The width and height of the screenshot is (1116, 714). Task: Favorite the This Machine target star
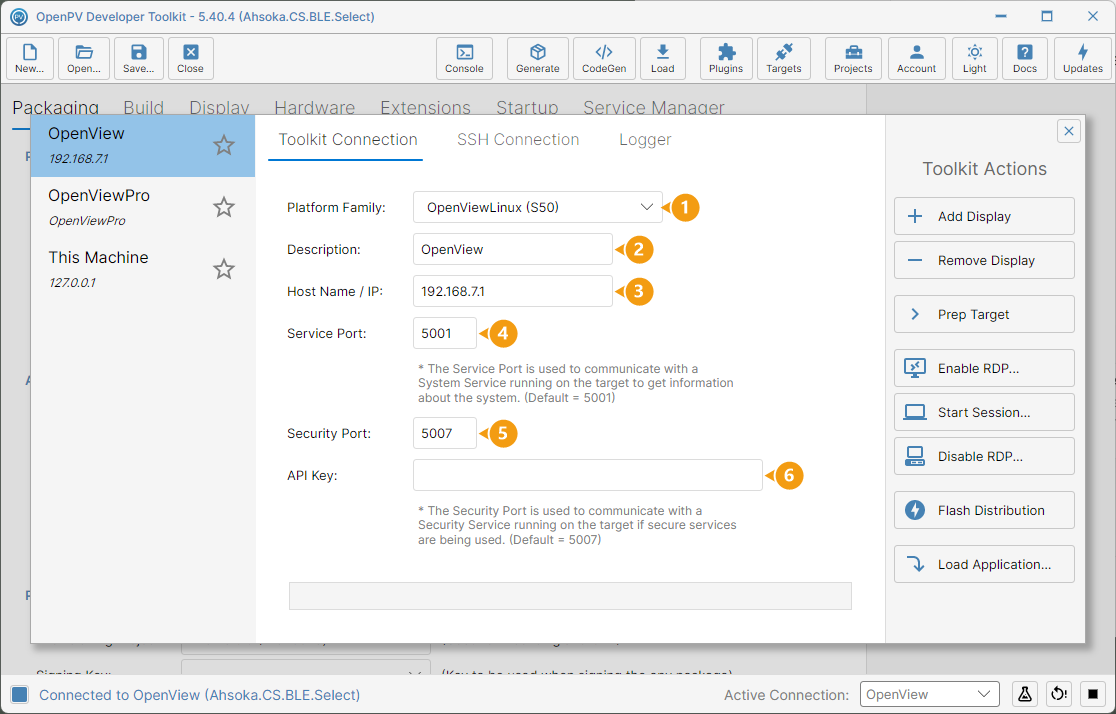click(x=224, y=269)
